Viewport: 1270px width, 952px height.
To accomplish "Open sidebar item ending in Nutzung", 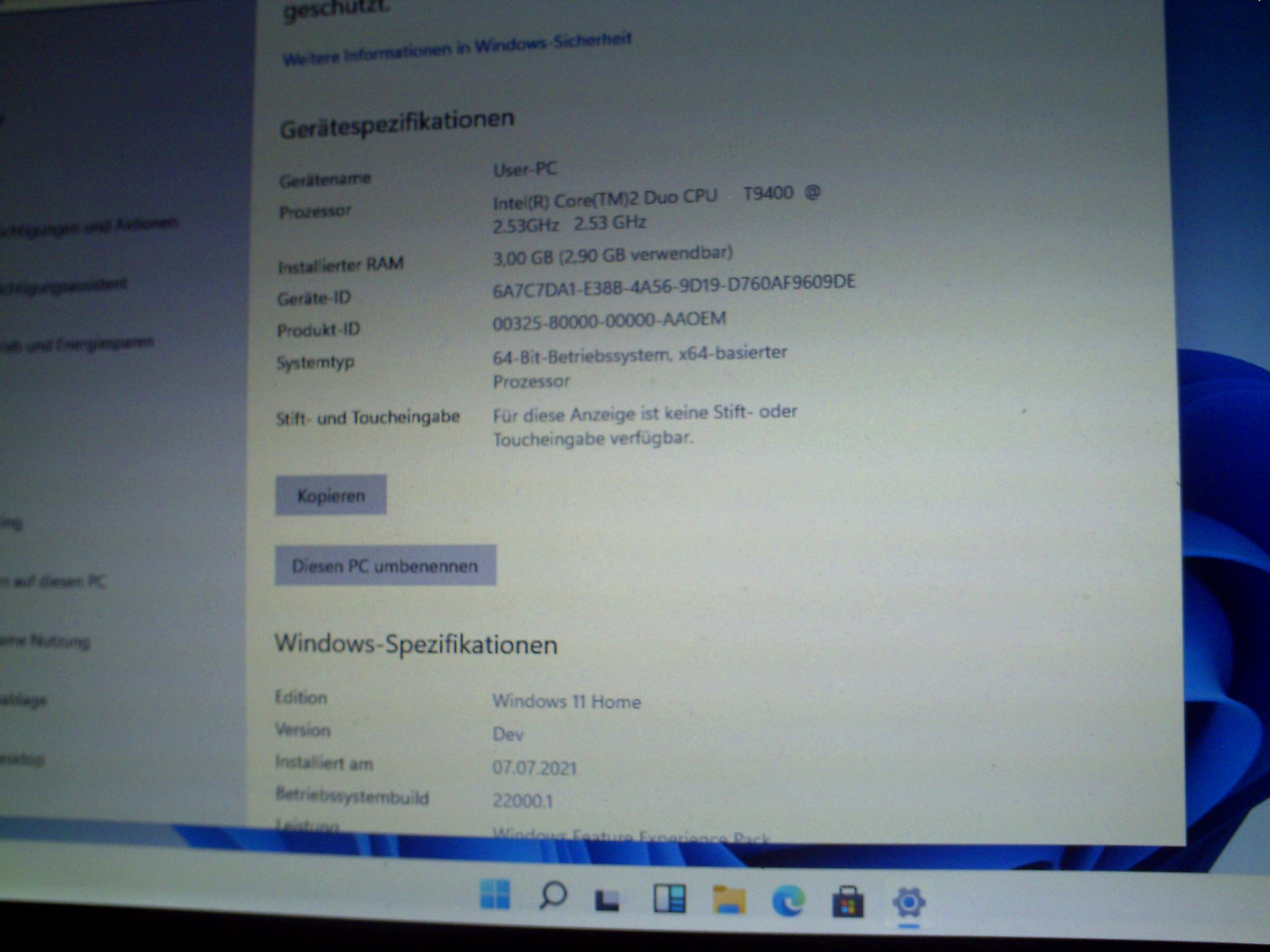I will pyautogui.click(x=45, y=641).
